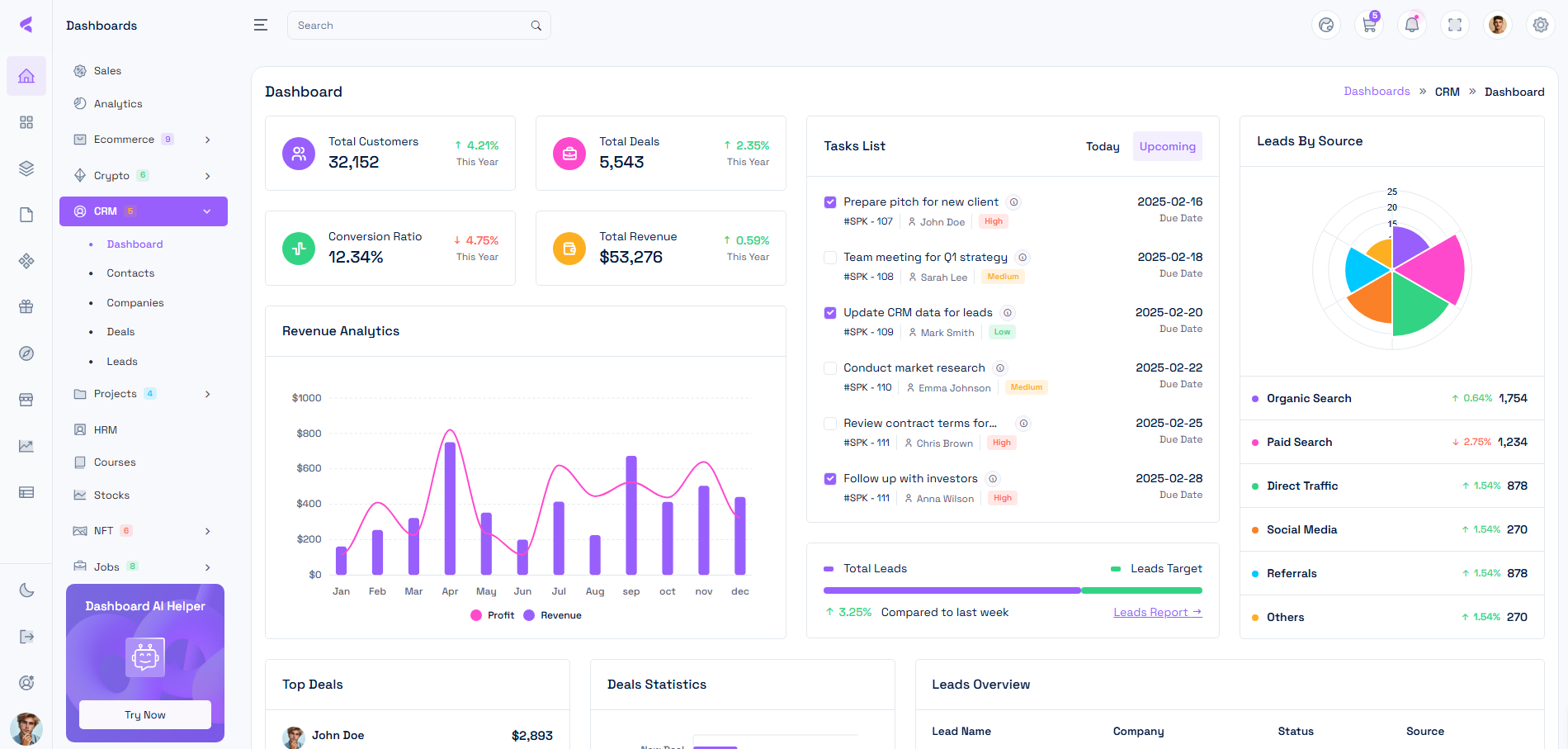1568x749 pixels.
Task: Select the layers stack icon in left rail
Action: click(26, 168)
